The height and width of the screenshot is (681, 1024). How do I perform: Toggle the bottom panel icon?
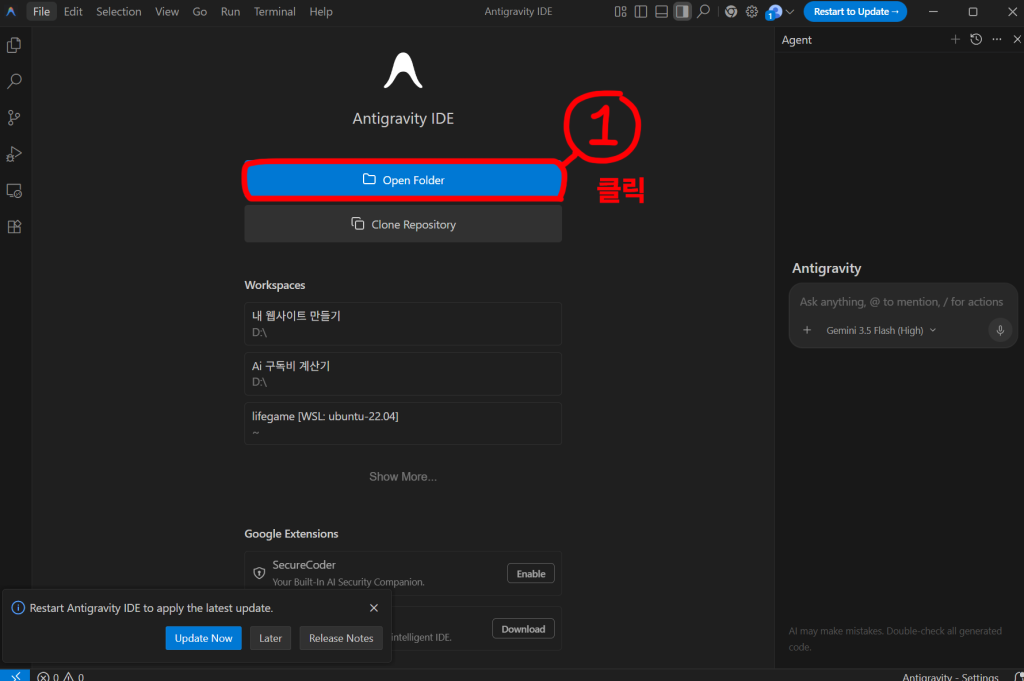coord(661,12)
